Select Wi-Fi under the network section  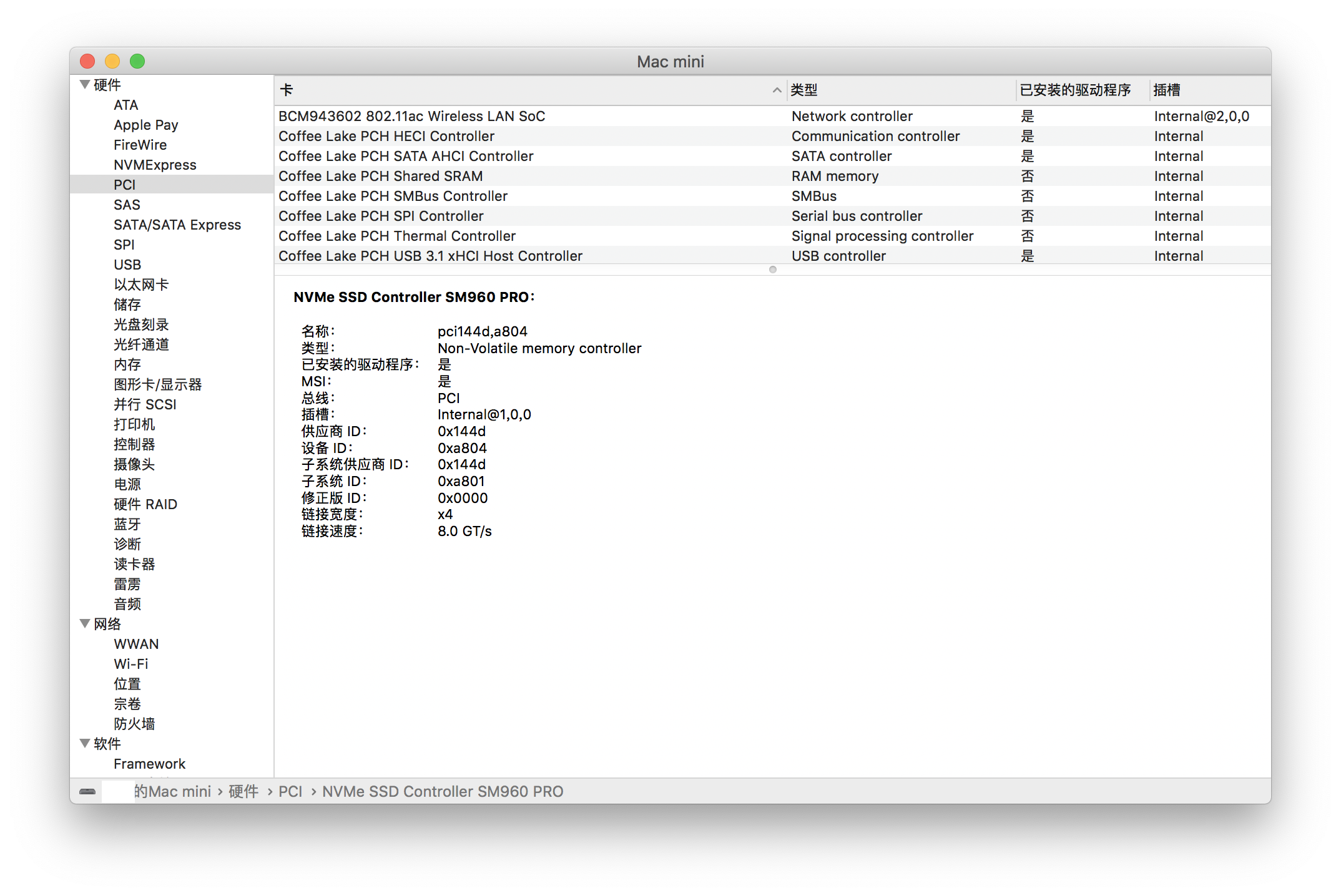pyautogui.click(x=131, y=664)
